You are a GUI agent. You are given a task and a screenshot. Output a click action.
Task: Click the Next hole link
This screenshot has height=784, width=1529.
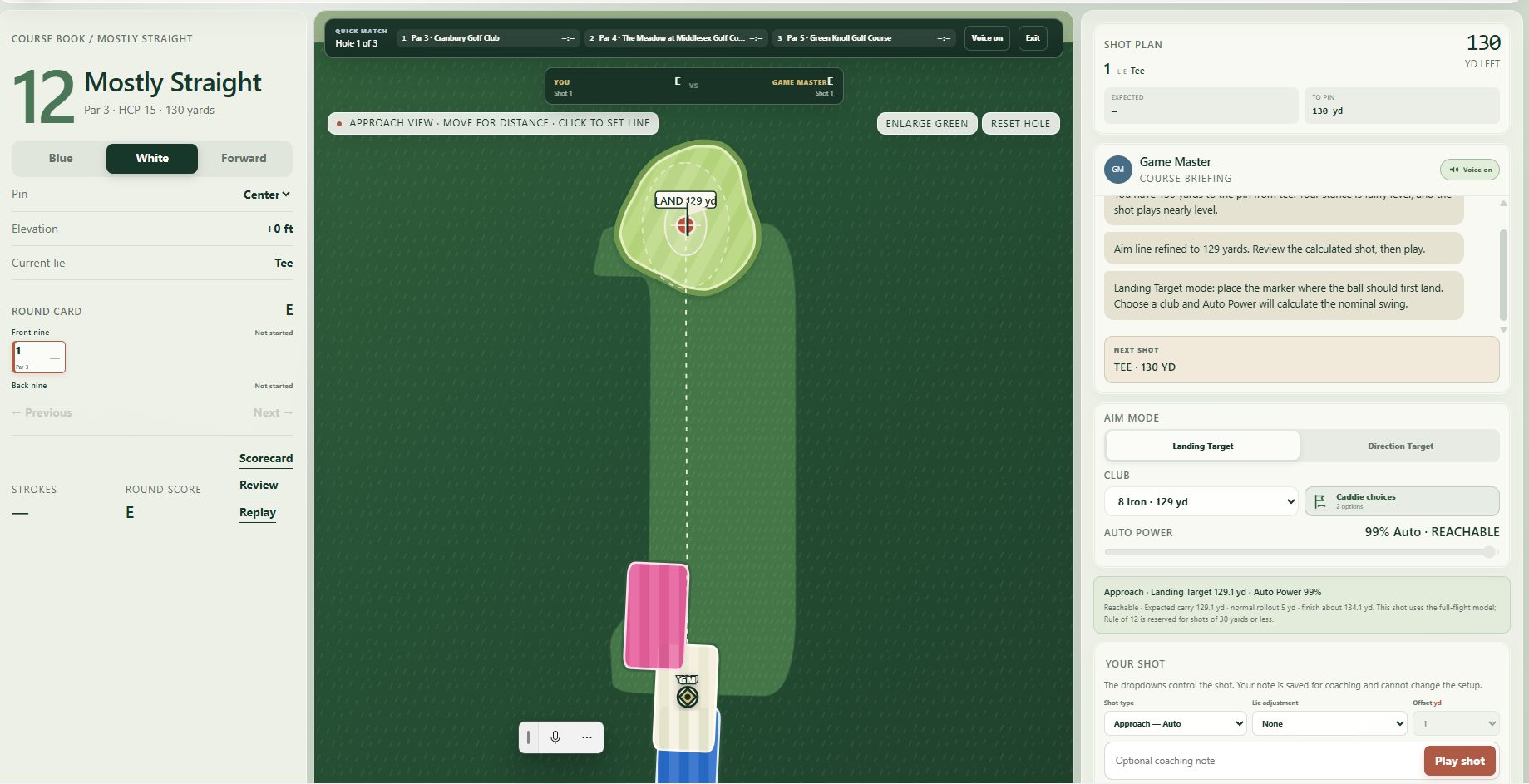tap(273, 412)
